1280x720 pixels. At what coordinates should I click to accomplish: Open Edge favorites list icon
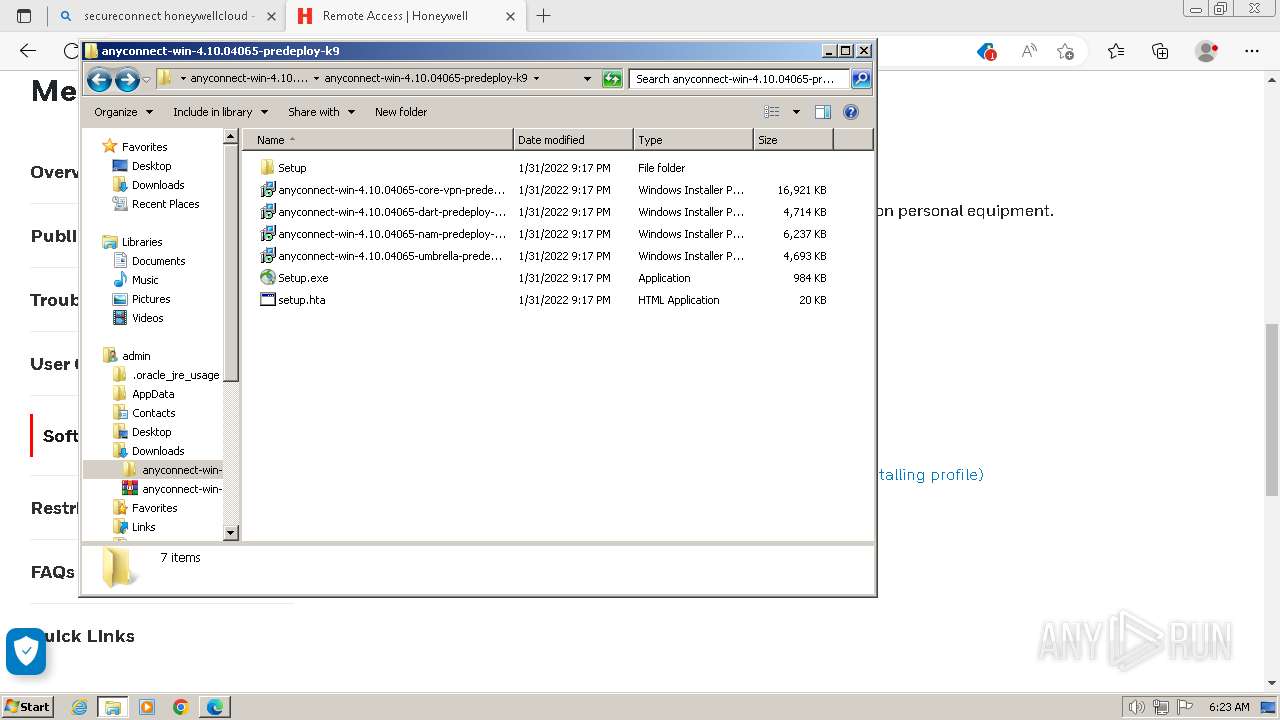[1116, 51]
